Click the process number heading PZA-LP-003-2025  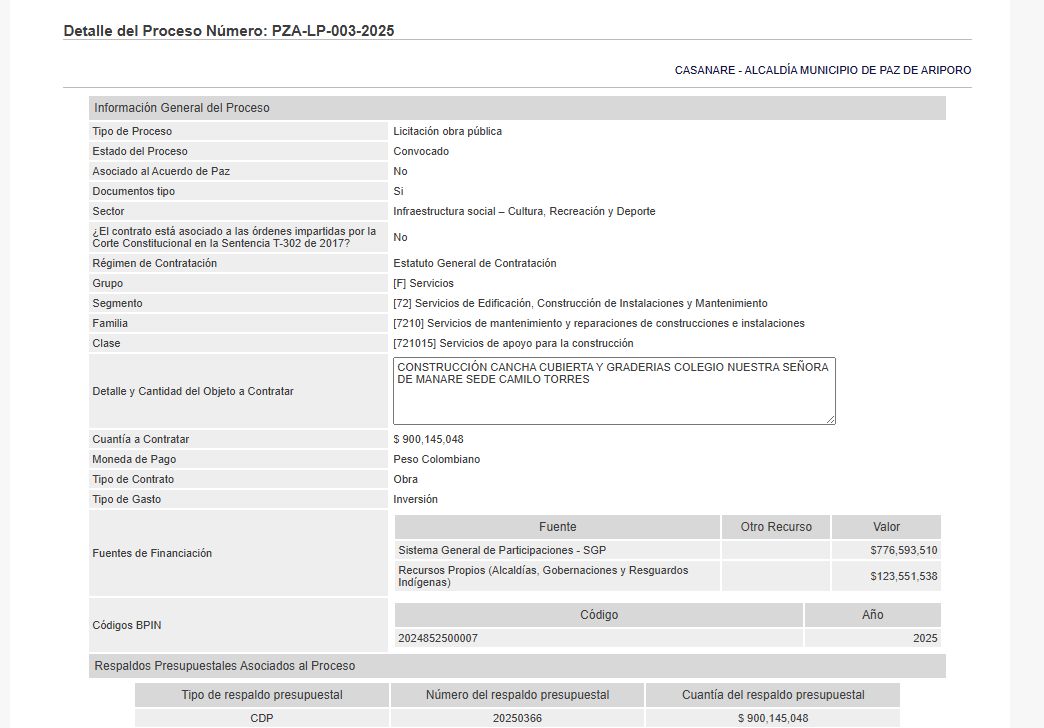click(x=229, y=31)
